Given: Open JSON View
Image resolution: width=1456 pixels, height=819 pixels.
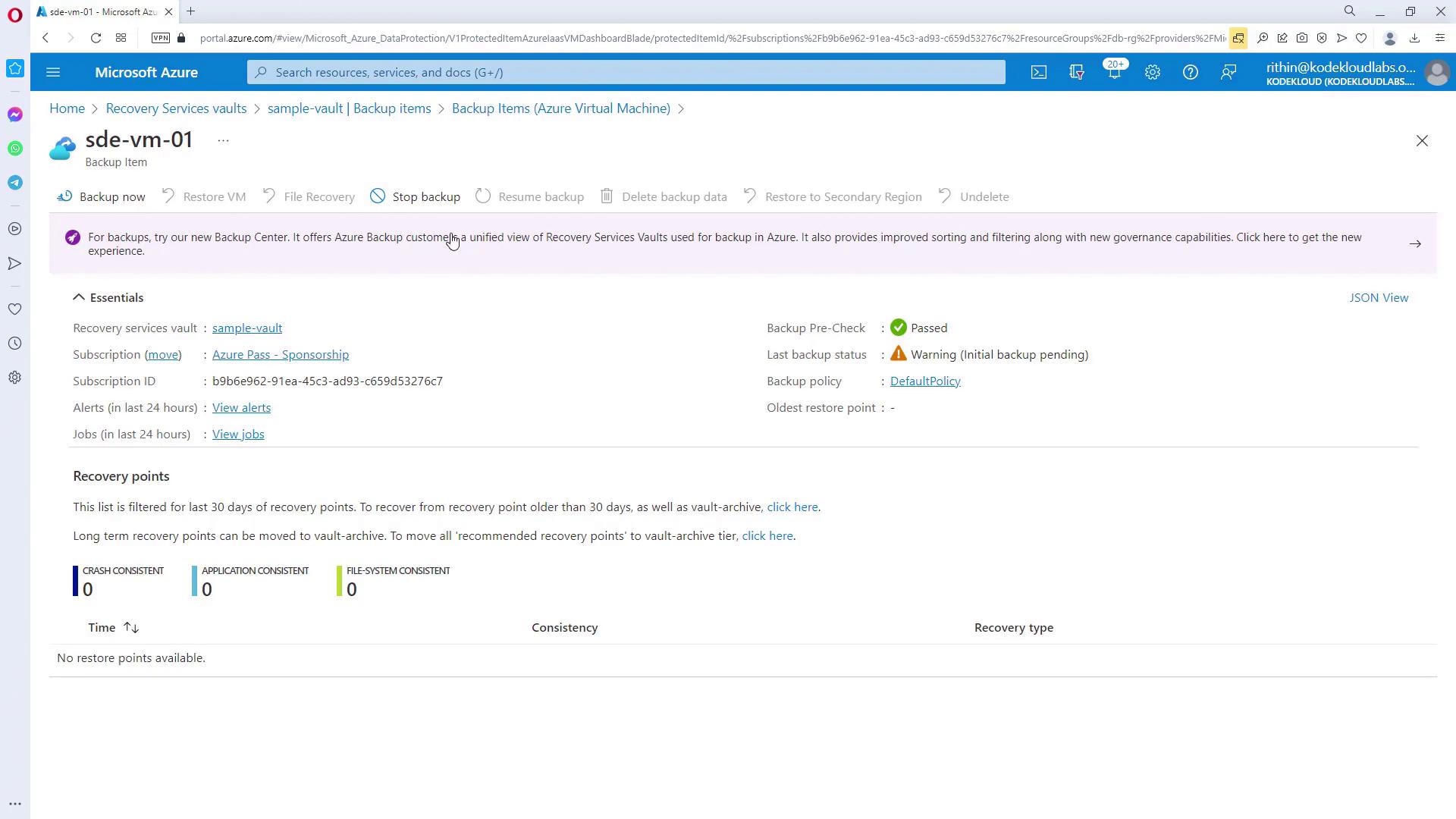Looking at the screenshot, I should click(x=1379, y=297).
